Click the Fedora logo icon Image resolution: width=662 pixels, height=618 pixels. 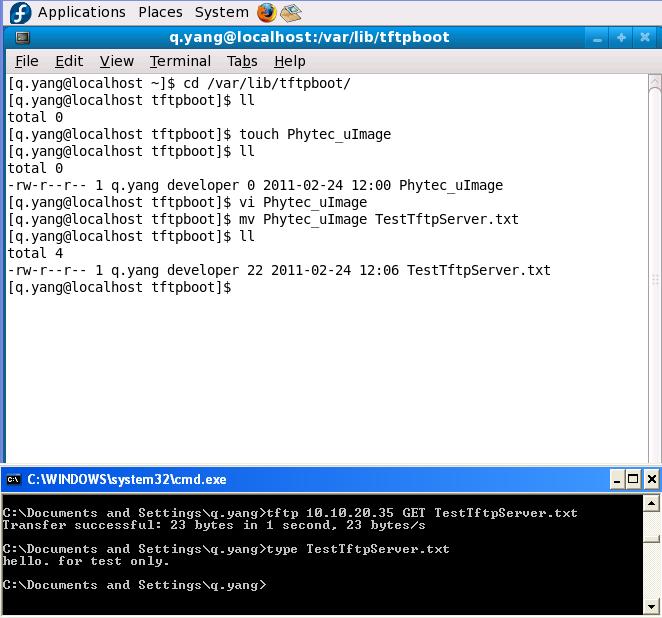point(20,13)
